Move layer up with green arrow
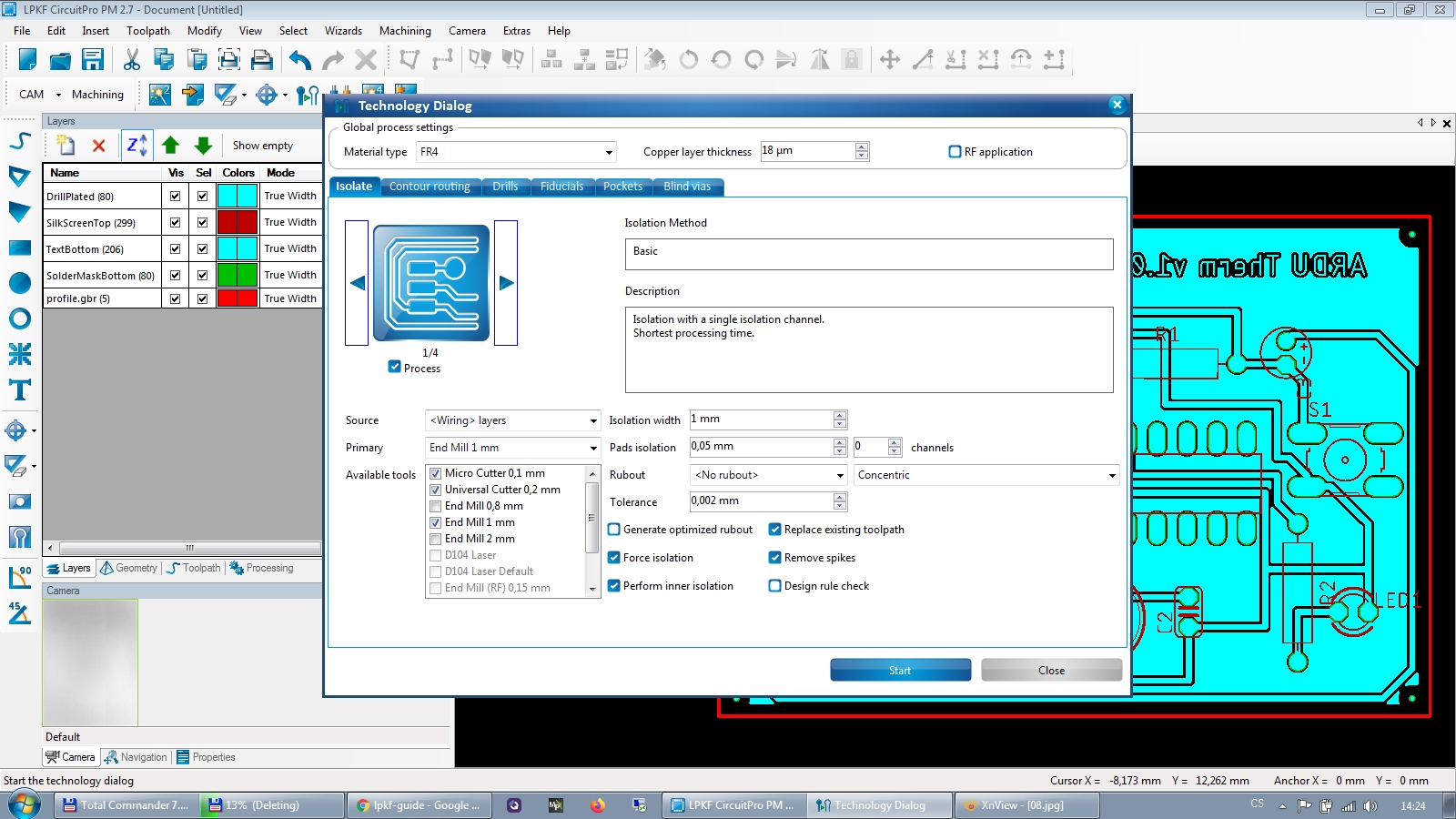The width and height of the screenshot is (1456, 819). 170,146
